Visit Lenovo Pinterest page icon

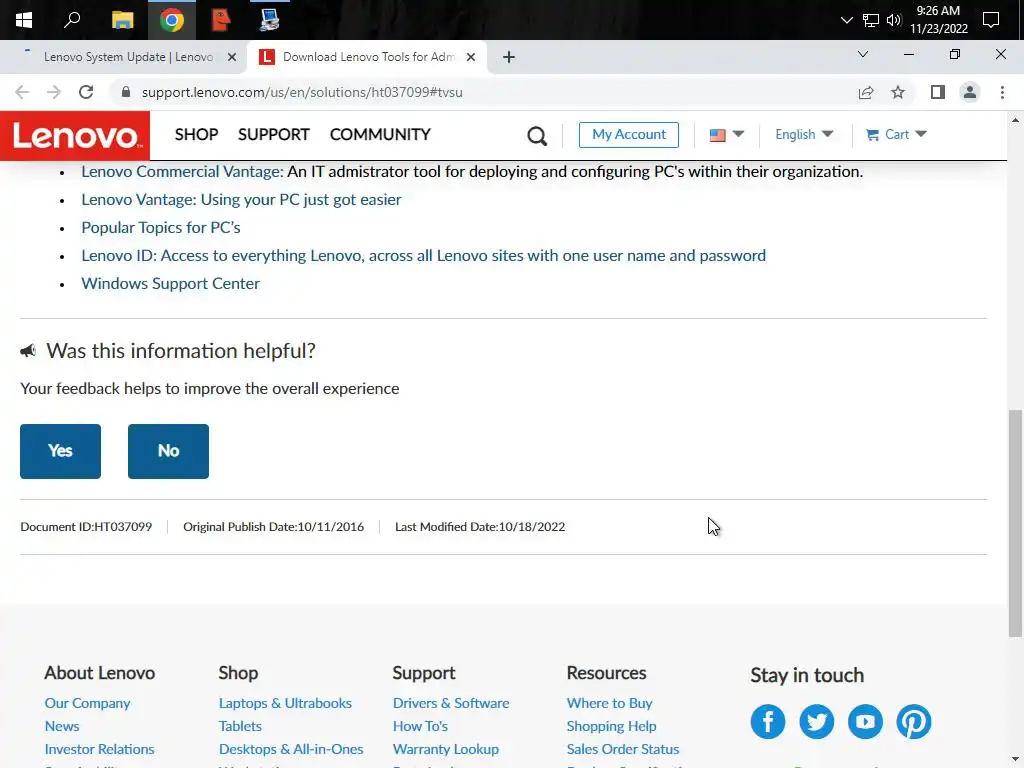point(914,722)
